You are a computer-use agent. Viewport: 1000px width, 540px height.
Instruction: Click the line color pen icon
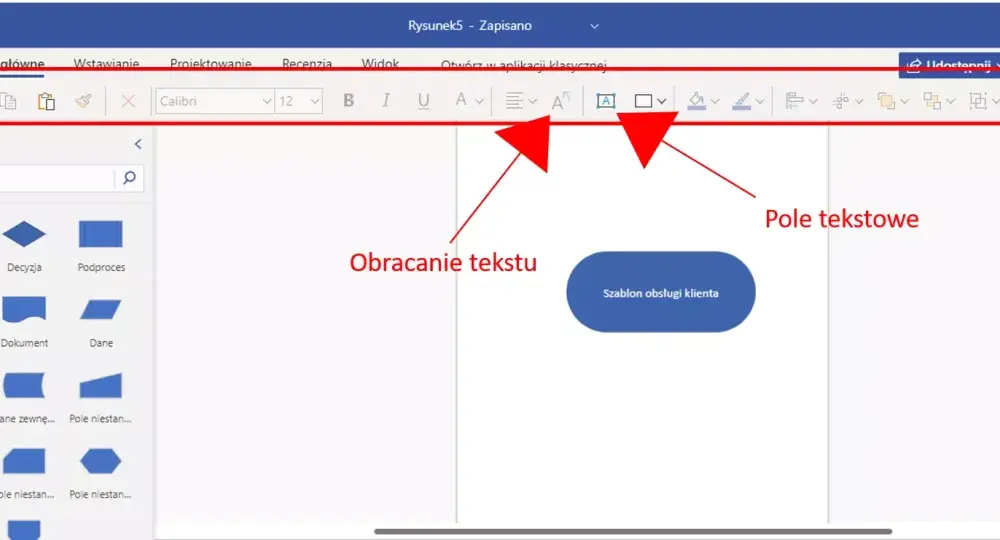coord(741,101)
